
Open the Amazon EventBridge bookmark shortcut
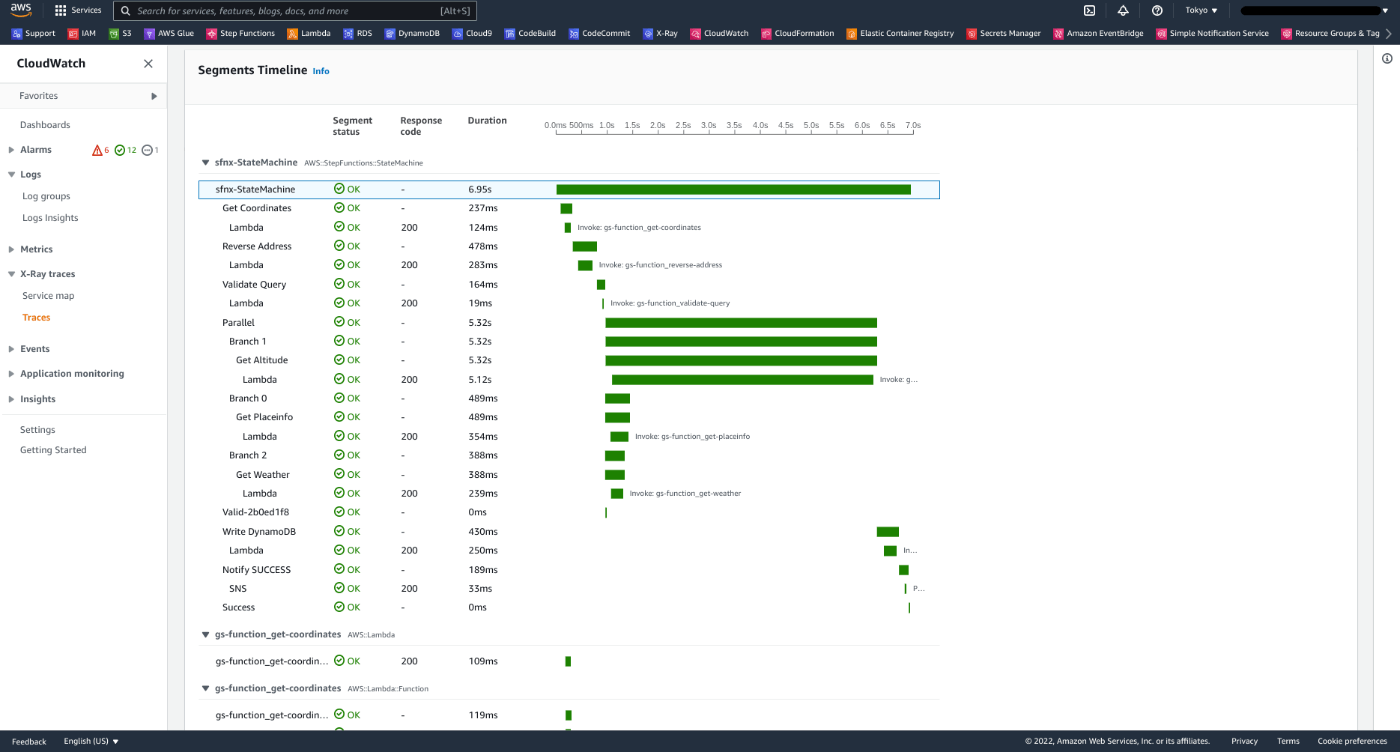(1099, 33)
